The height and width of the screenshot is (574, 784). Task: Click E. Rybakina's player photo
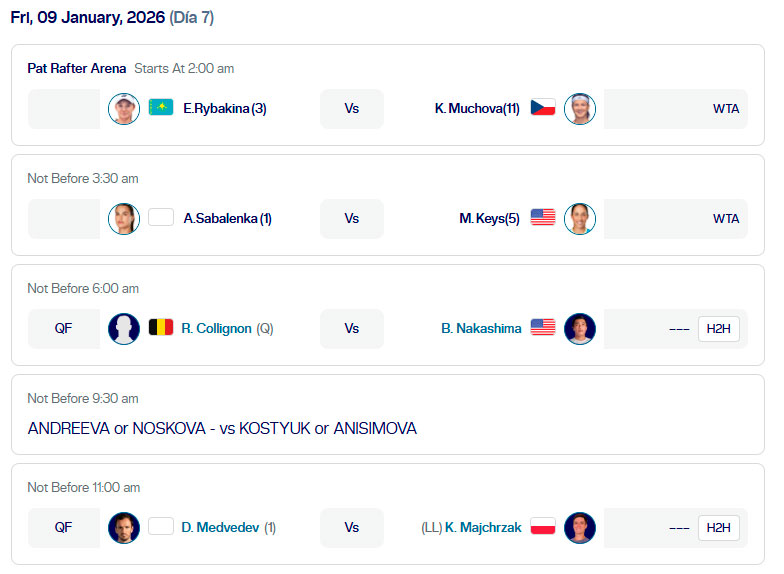(x=124, y=108)
